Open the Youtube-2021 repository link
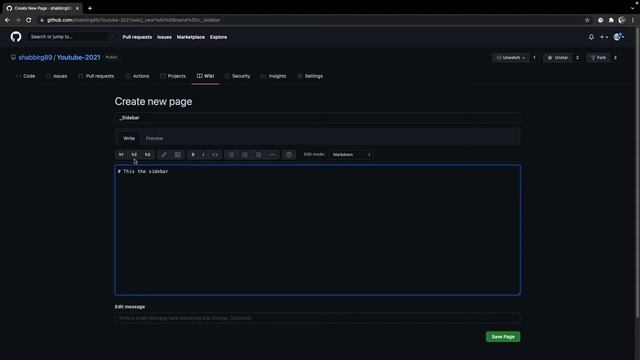 [x=78, y=58]
